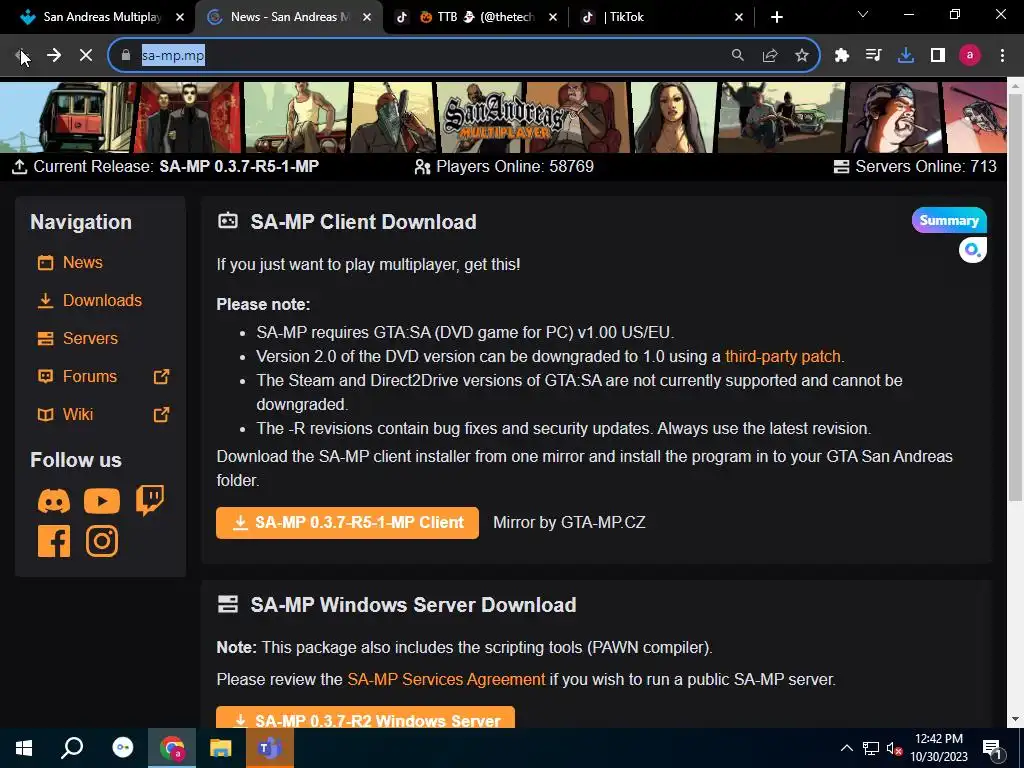Click the Wiki external link icon

coord(161,415)
